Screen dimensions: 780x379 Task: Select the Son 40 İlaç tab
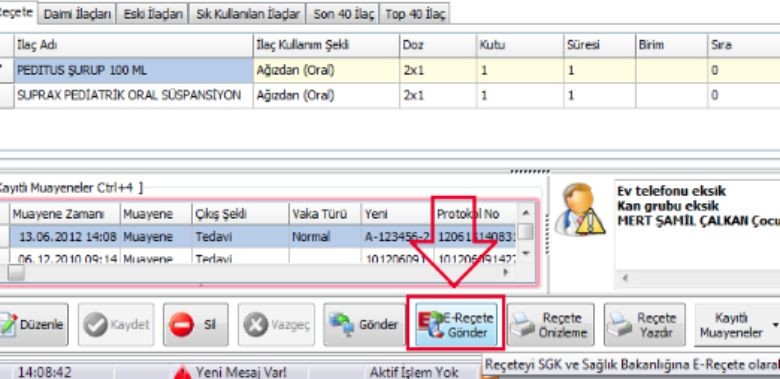343,14
